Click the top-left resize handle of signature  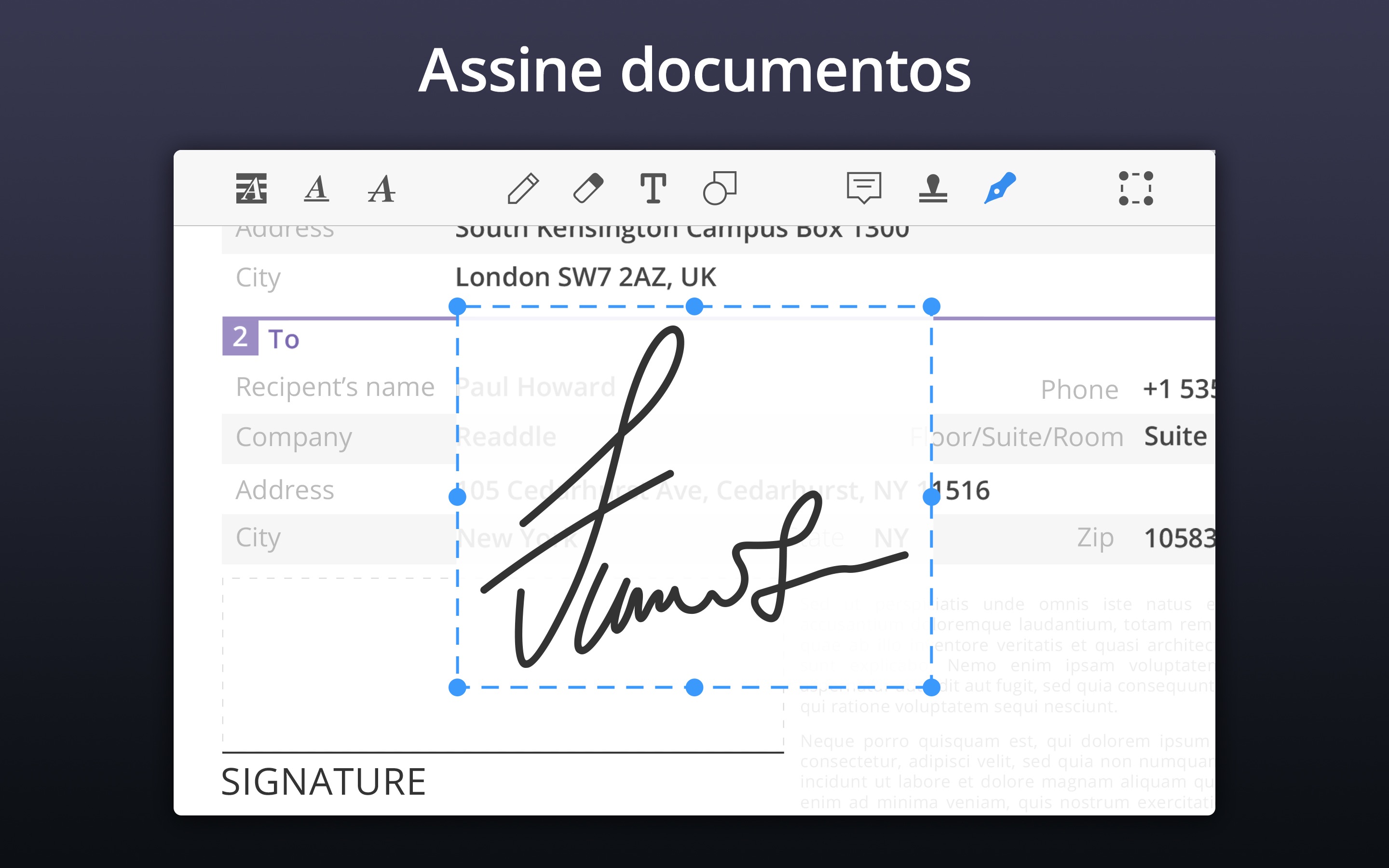pos(457,307)
